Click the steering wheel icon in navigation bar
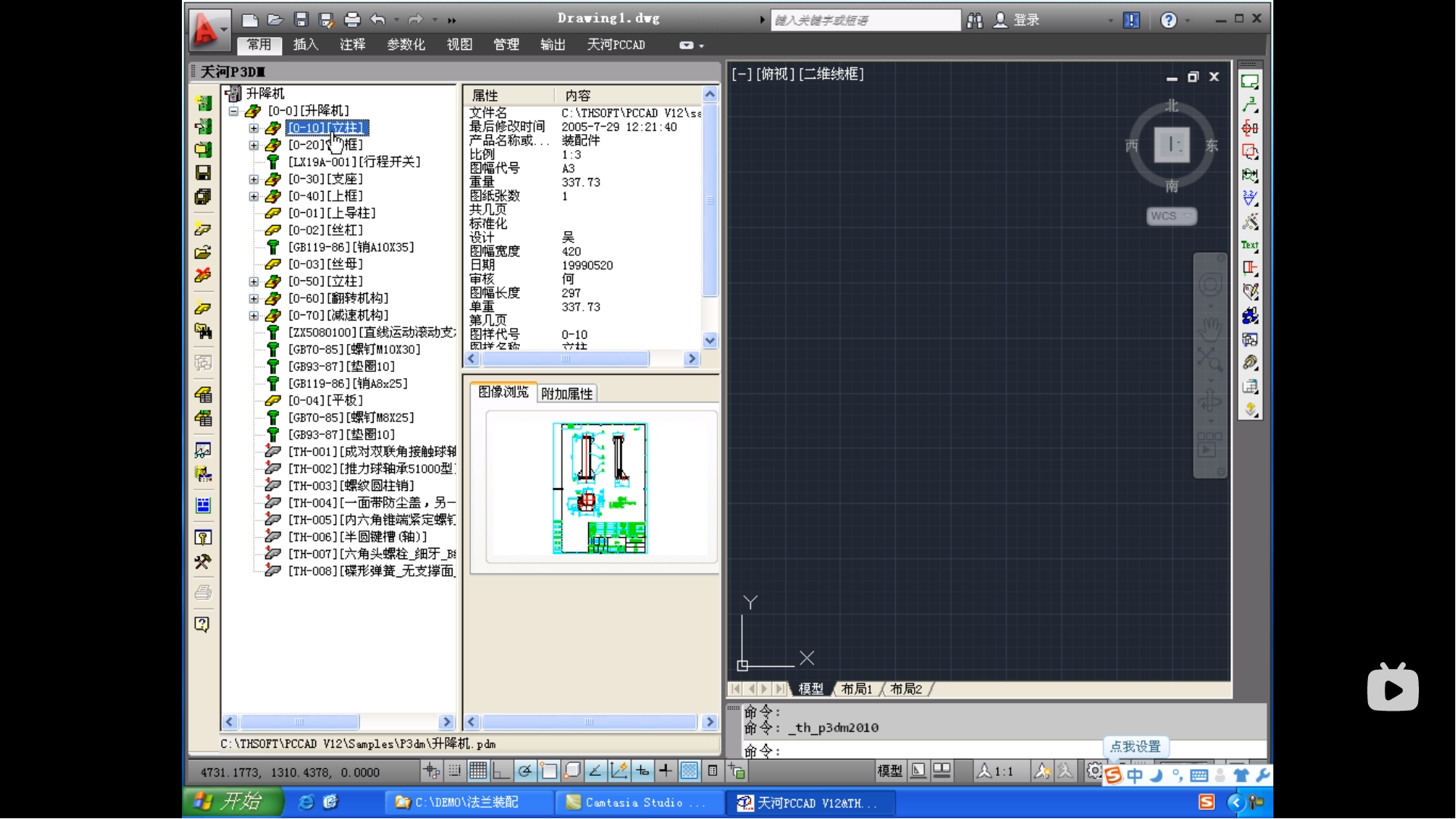Image resolution: width=1456 pixels, height=819 pixels. [1210, 285]
